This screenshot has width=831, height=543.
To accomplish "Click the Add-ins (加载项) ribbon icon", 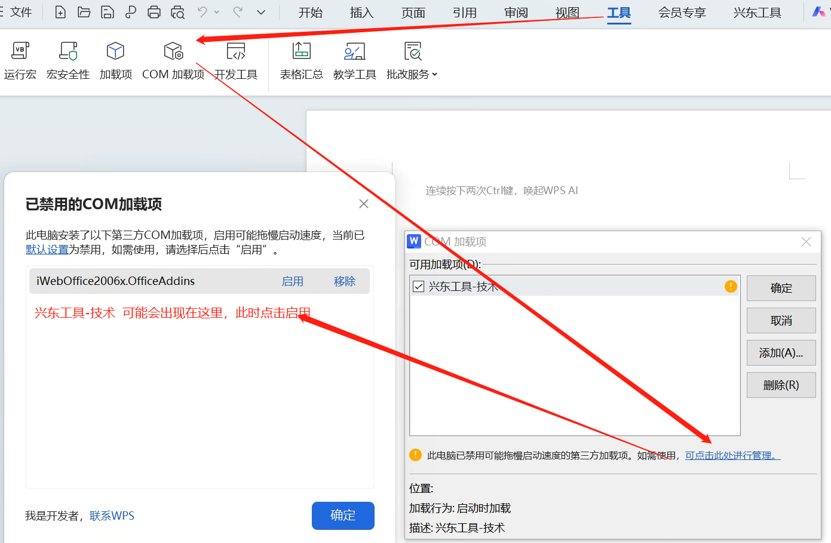I will coord(116,60).
